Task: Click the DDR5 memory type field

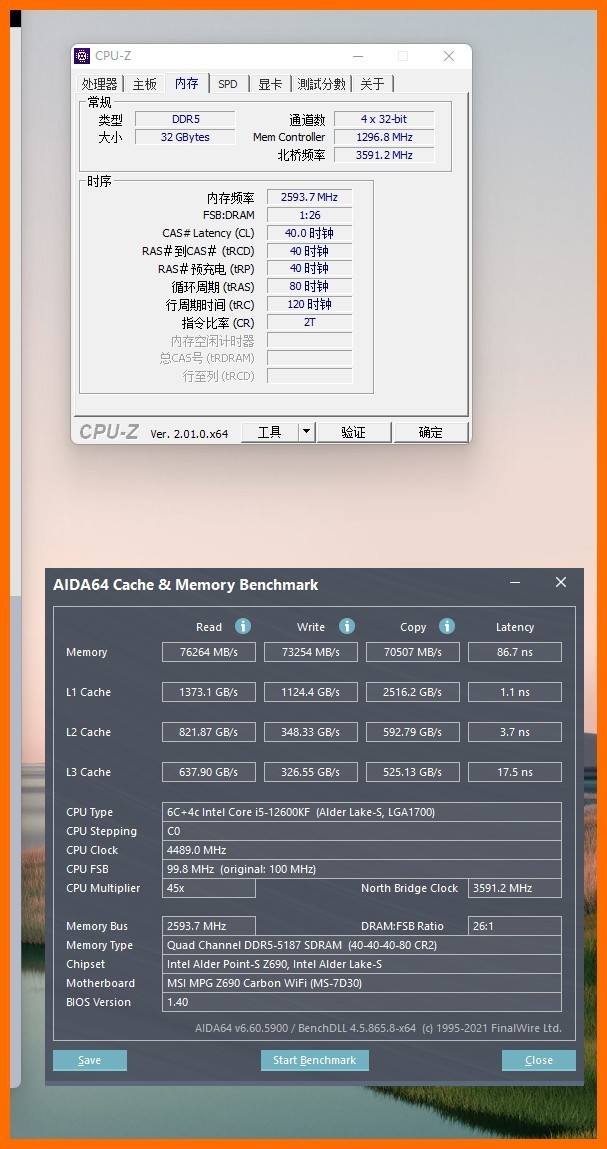Action: pos(185,119)
